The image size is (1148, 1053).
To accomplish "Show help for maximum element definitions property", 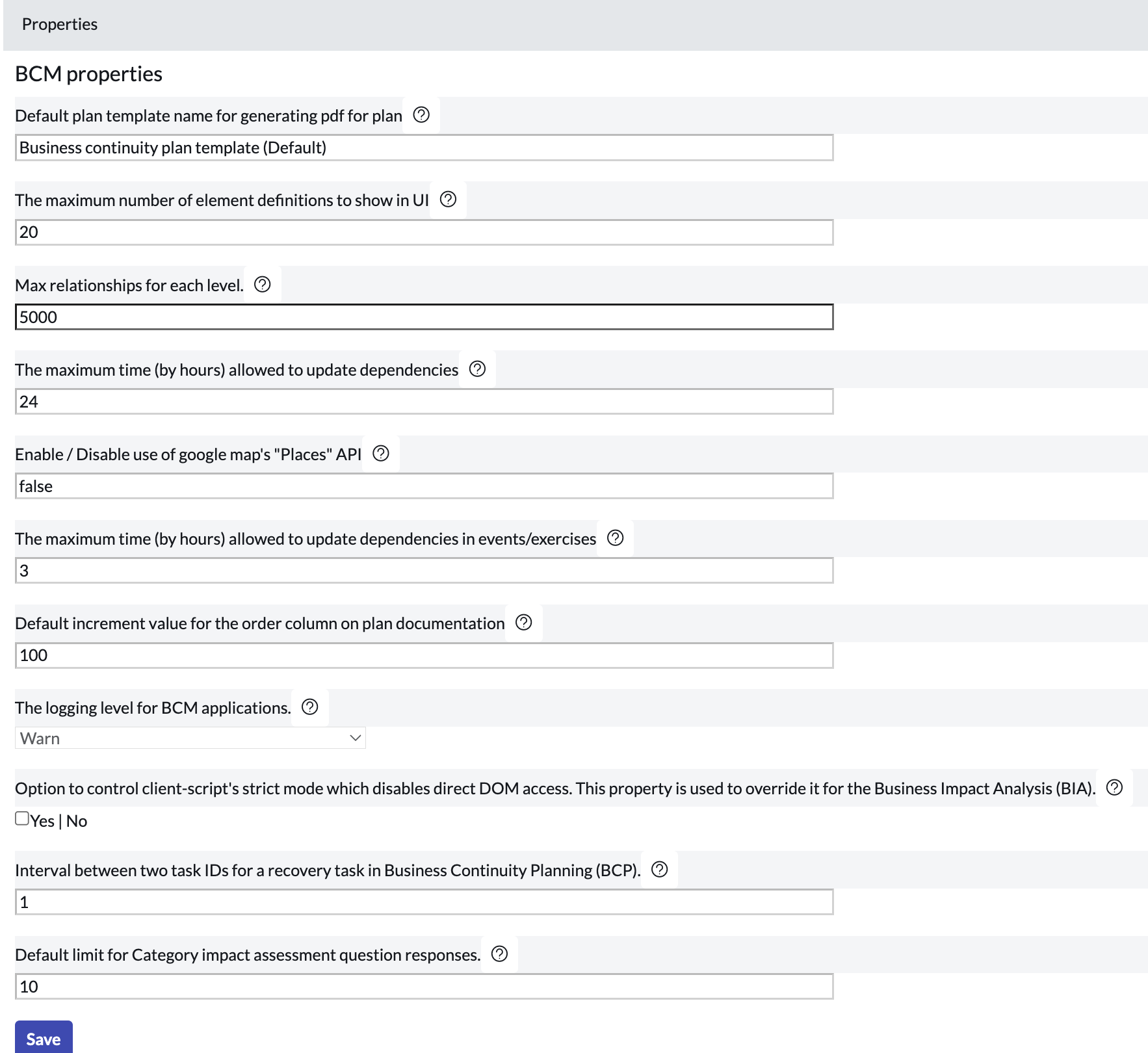I will point(448,200).
